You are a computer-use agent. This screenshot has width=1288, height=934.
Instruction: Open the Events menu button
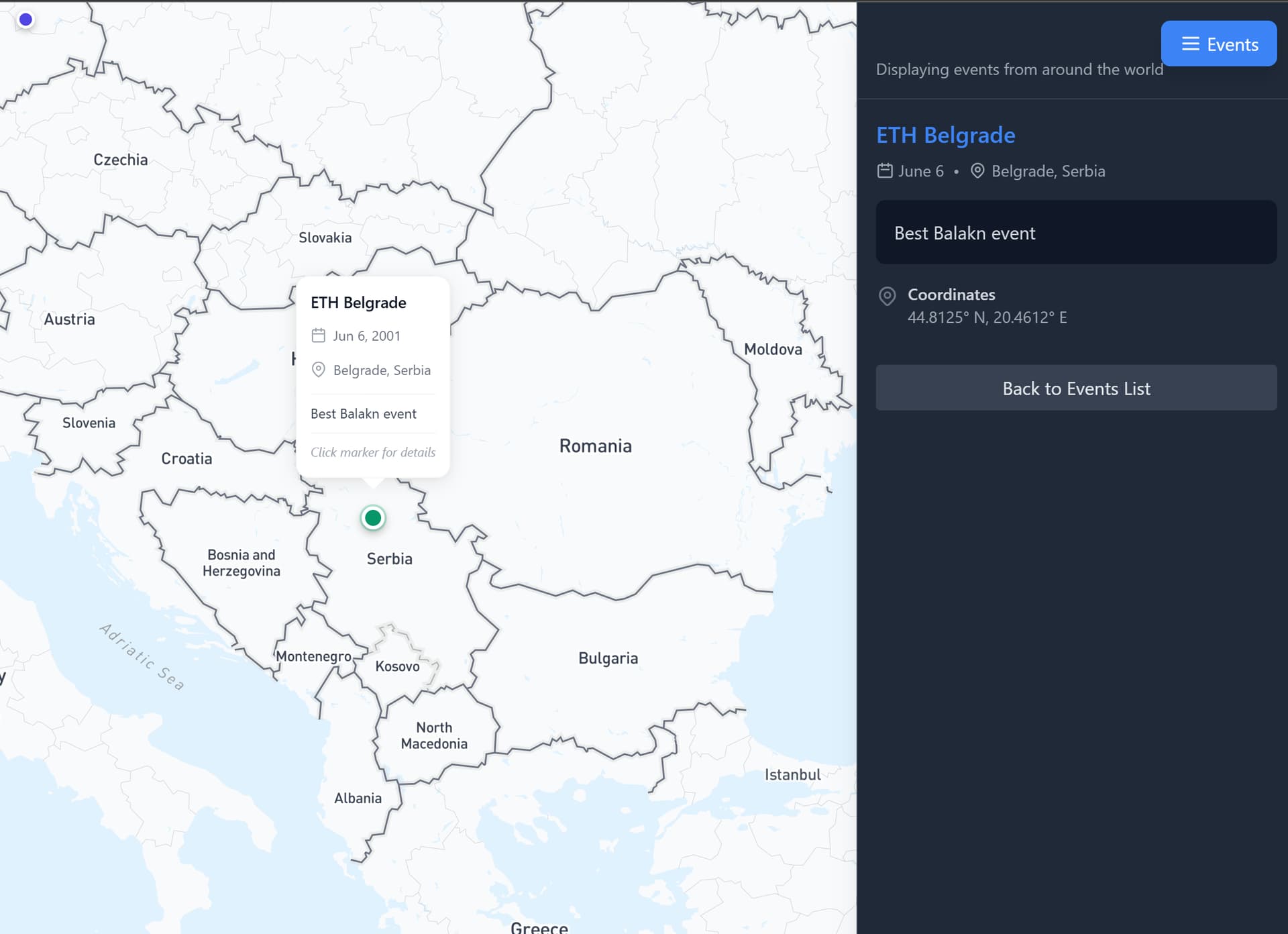[1218, 44]
